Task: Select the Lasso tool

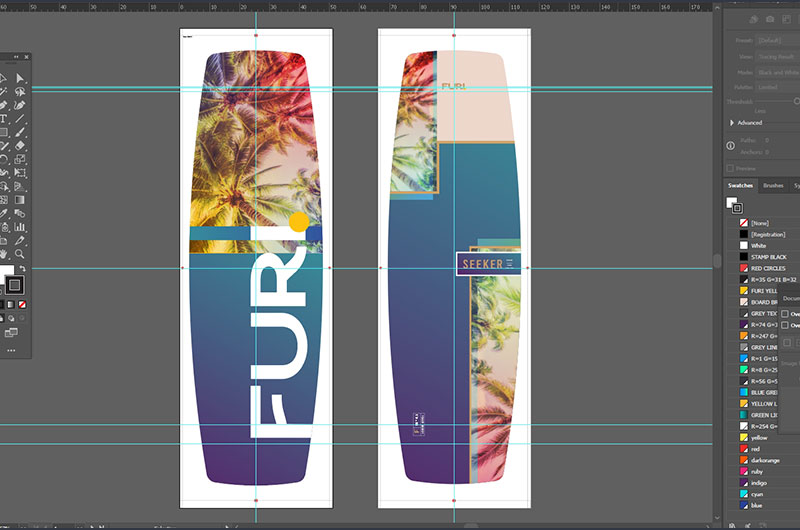Action: pos(19,92)
